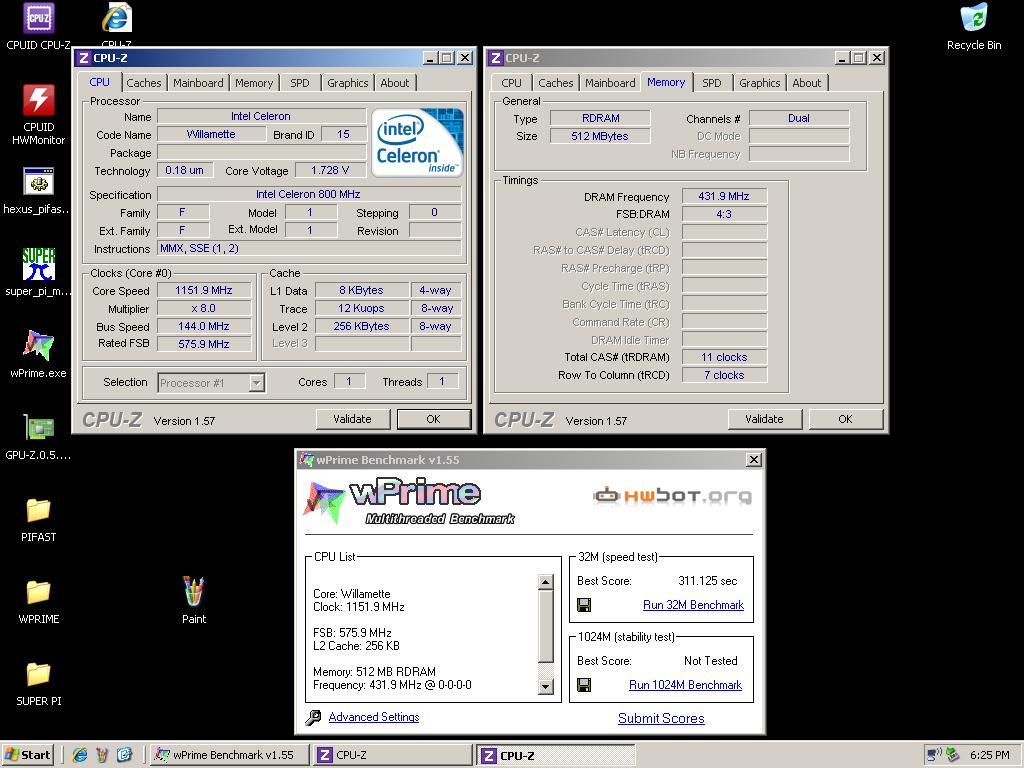This screenshot has width=1024, height=768.
Task: Click Validate in the right CPU-Z window
Action: tap(765, 419)
